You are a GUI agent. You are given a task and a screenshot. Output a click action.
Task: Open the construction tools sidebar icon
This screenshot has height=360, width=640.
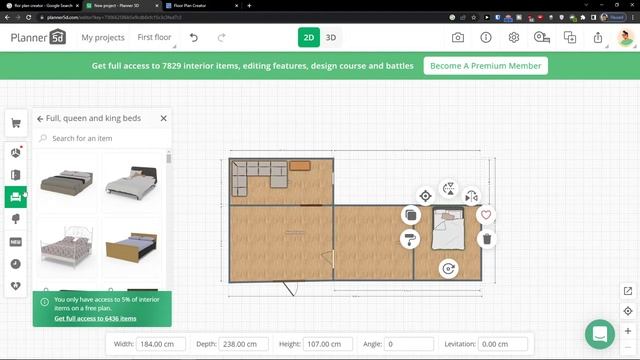click(x=16, y=153)
